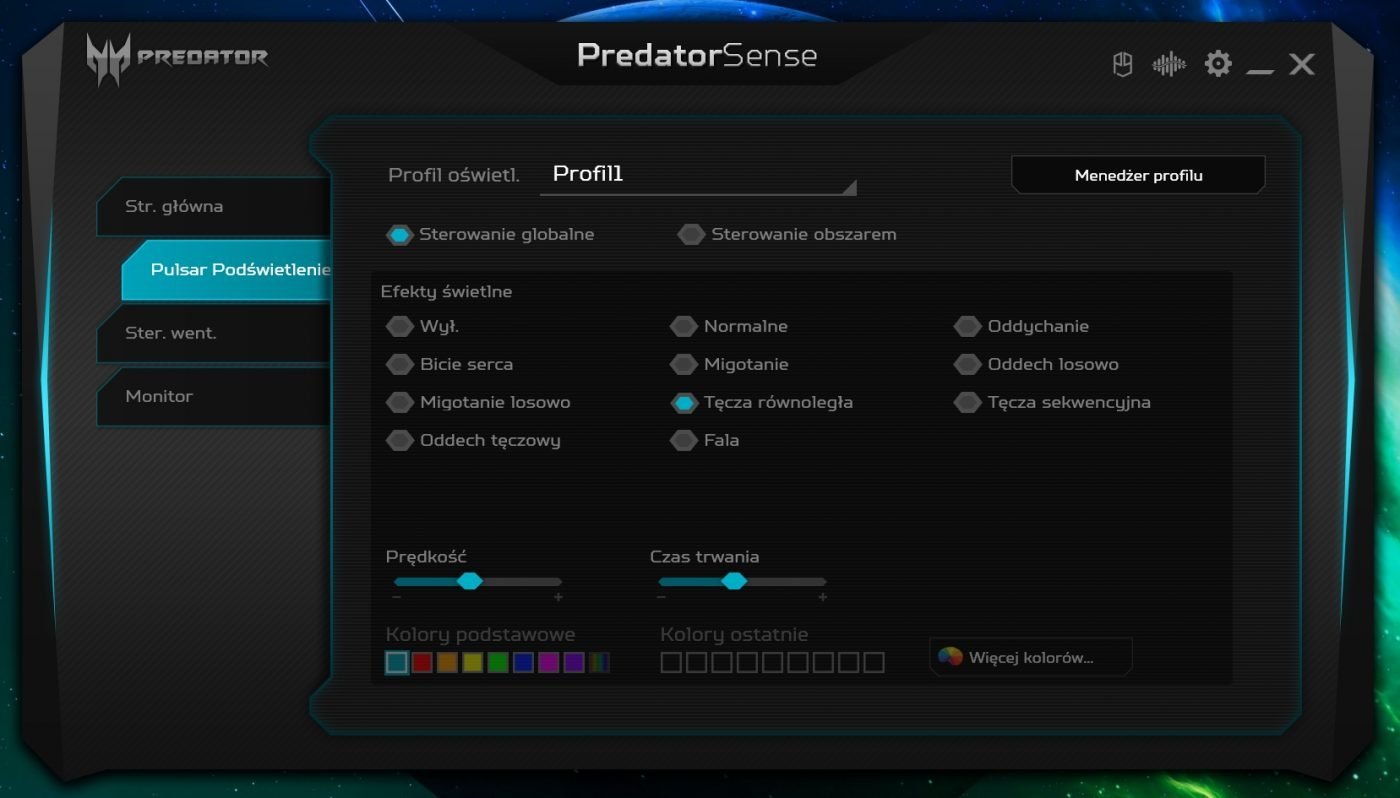The image size is (1400, 798).
Task: Pick the red basic color swatch
Action: pyautogui.click(x=422, y=663)
